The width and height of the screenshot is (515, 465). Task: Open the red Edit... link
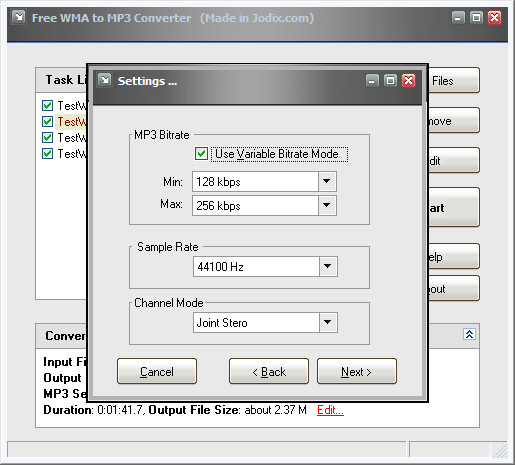[330, 410]
